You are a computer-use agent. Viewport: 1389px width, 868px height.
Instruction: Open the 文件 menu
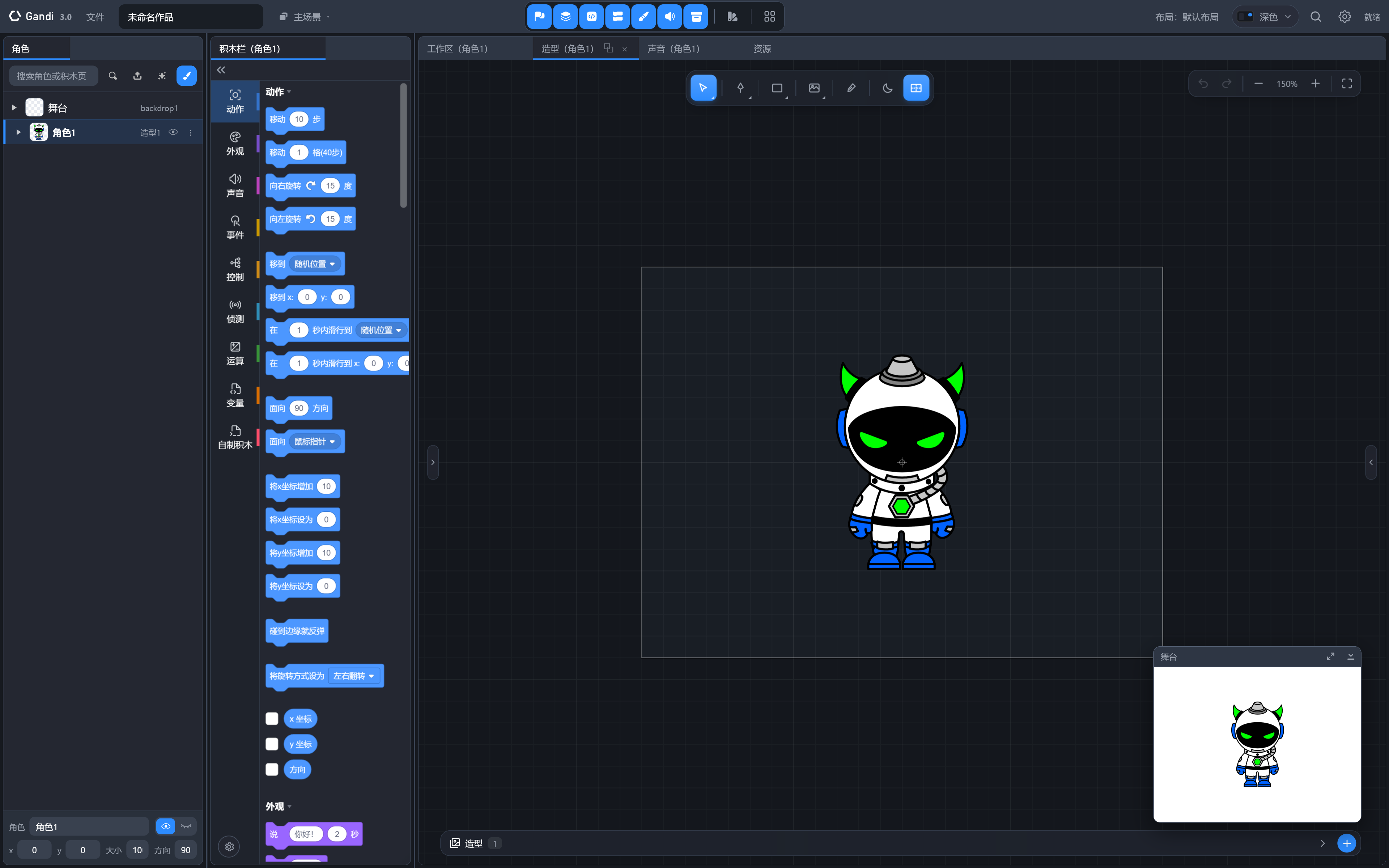(95, 17)
